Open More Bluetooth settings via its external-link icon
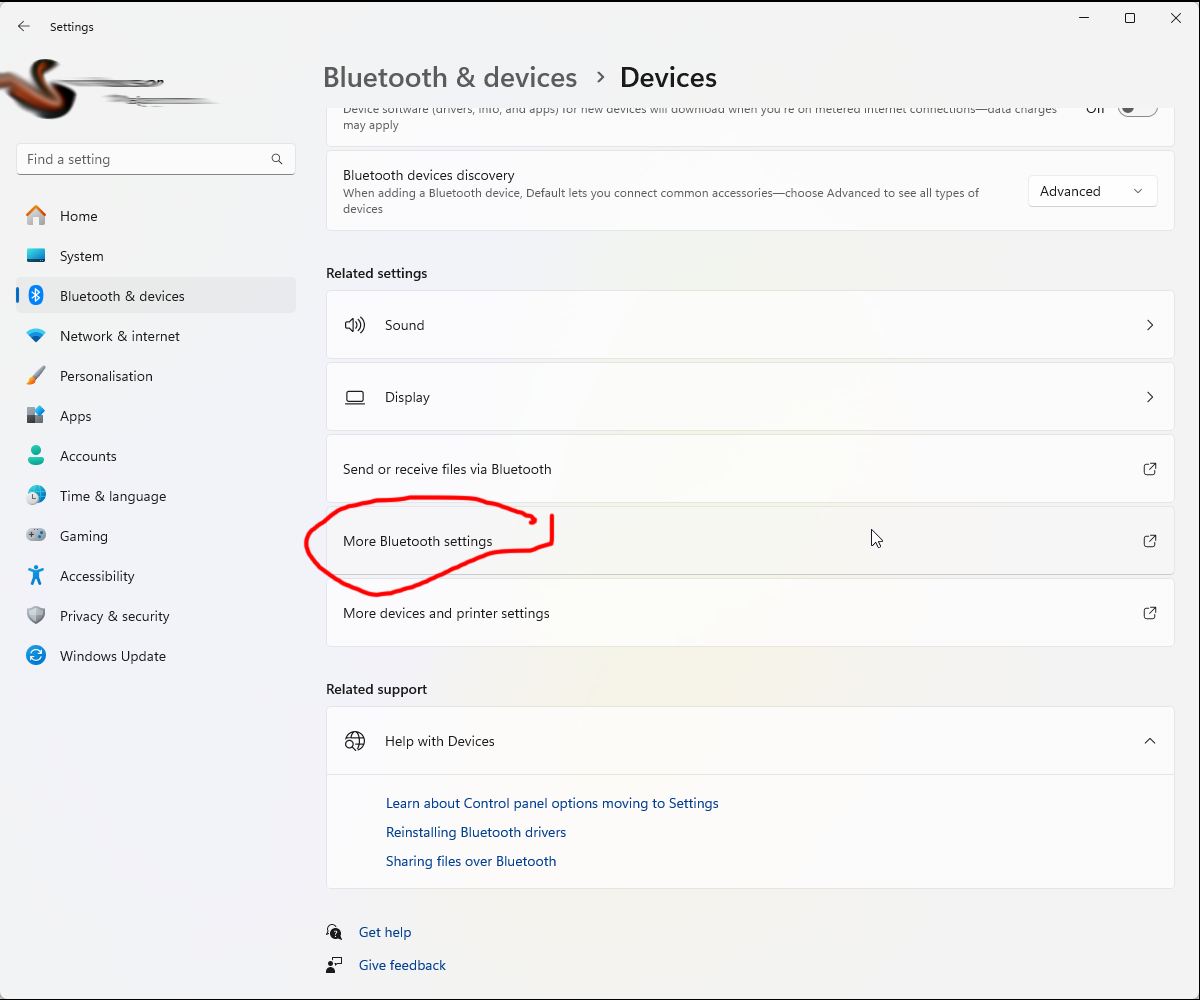This screenshot has height=1000, width=1200. click(x=1149, y=541)
